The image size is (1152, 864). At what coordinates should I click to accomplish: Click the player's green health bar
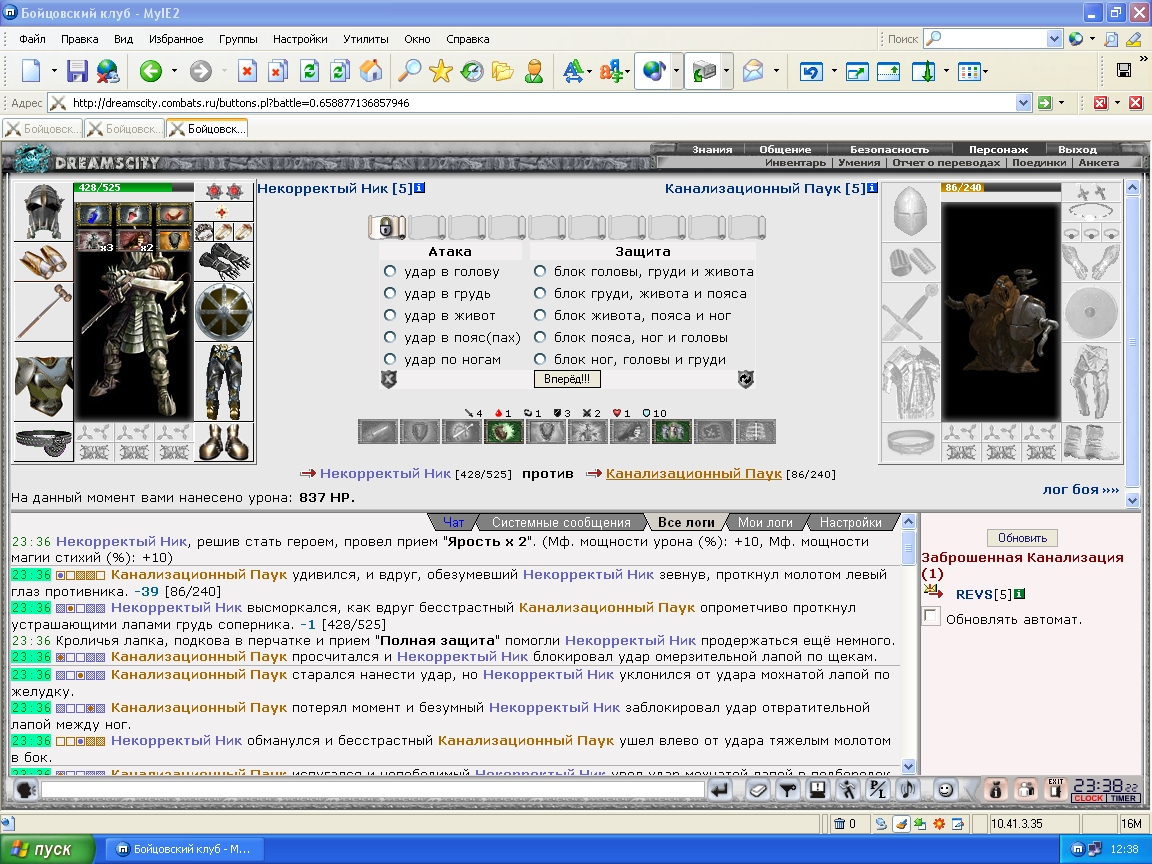point(134,187)
